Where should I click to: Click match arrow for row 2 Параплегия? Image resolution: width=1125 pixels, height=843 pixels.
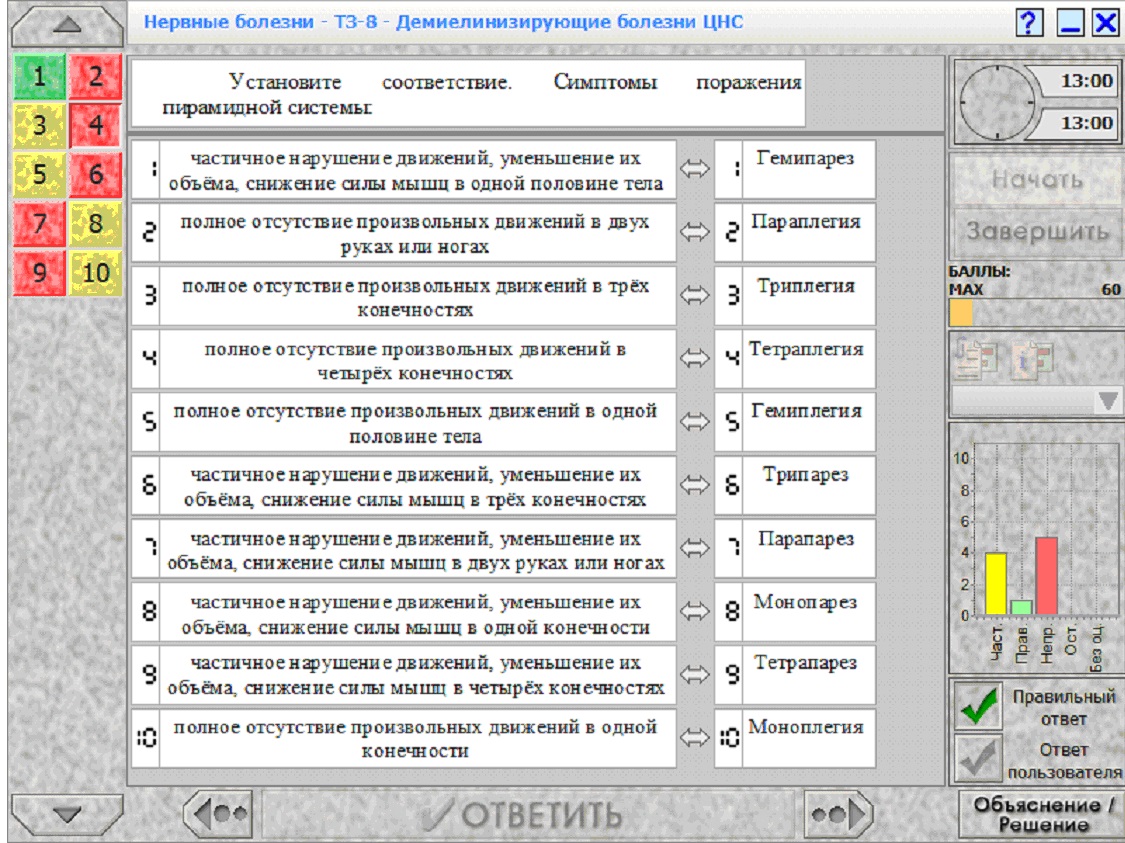(x=695, y=232)
